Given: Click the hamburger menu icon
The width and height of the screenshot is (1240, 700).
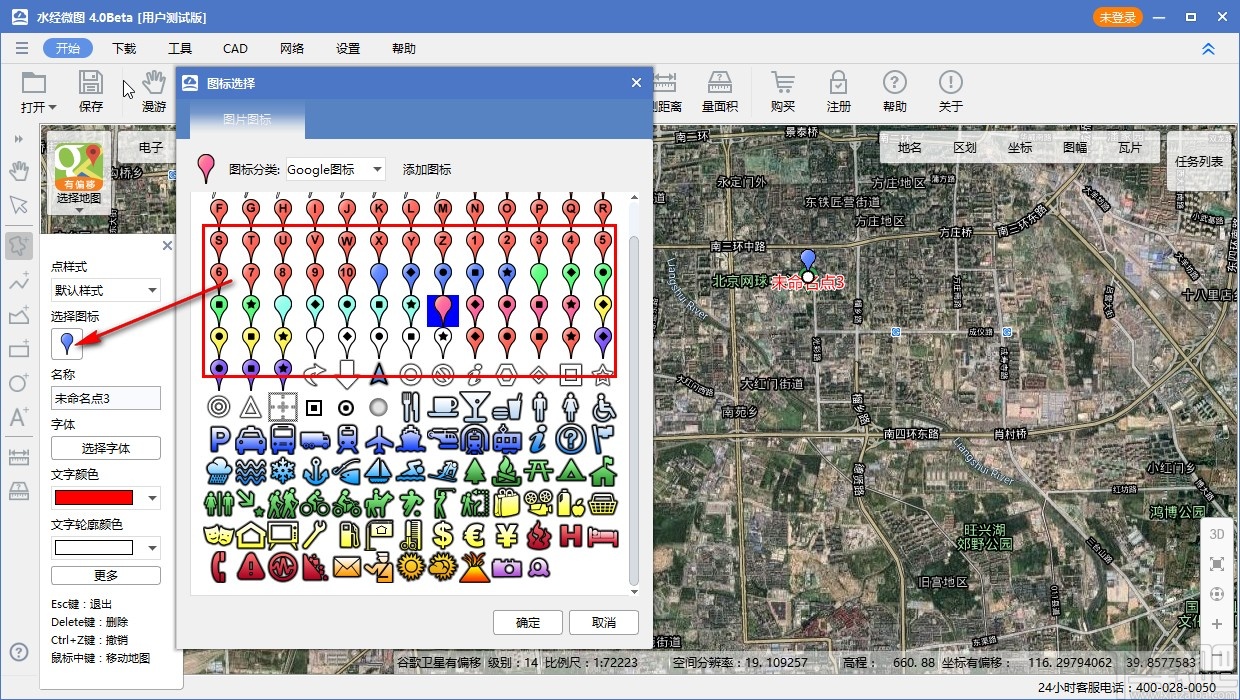Looking at the screenshot, I should point(22,48).
